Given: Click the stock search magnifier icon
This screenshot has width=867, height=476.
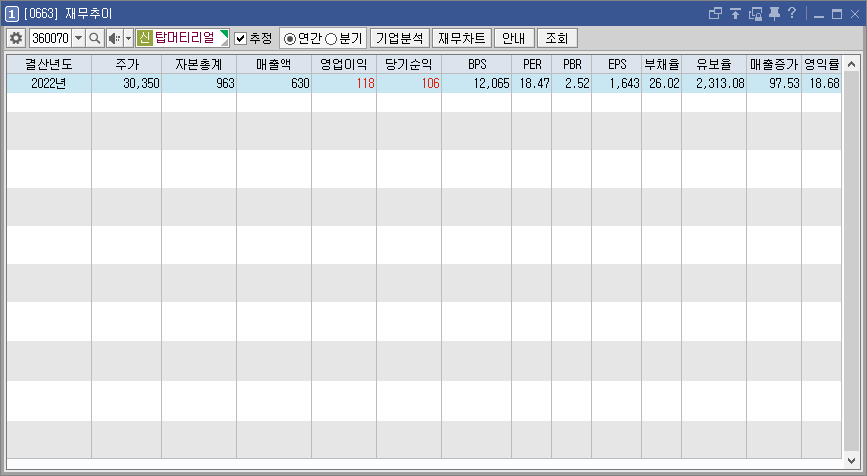Looking at the screenshot, I should (95, 38).
